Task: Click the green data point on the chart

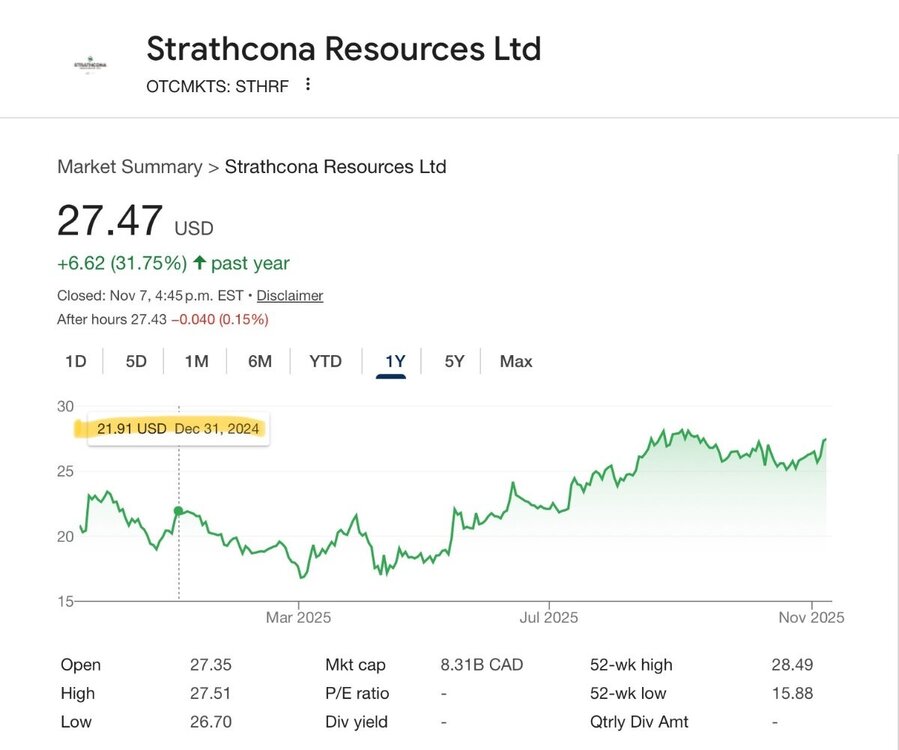Action: coord(178,510)
